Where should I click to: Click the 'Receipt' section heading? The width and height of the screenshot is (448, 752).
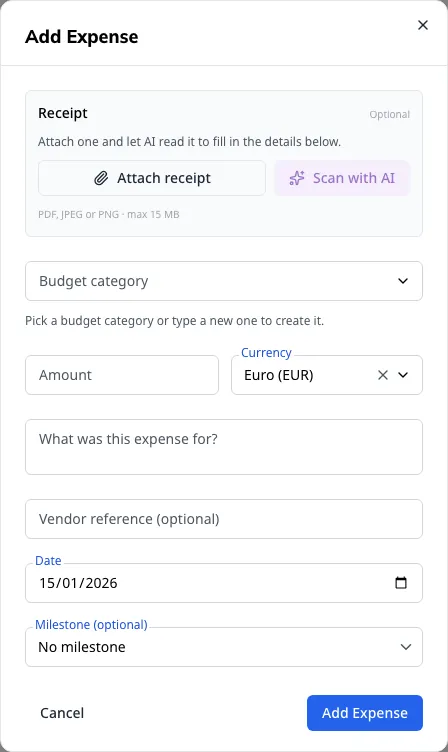(63, 113)
